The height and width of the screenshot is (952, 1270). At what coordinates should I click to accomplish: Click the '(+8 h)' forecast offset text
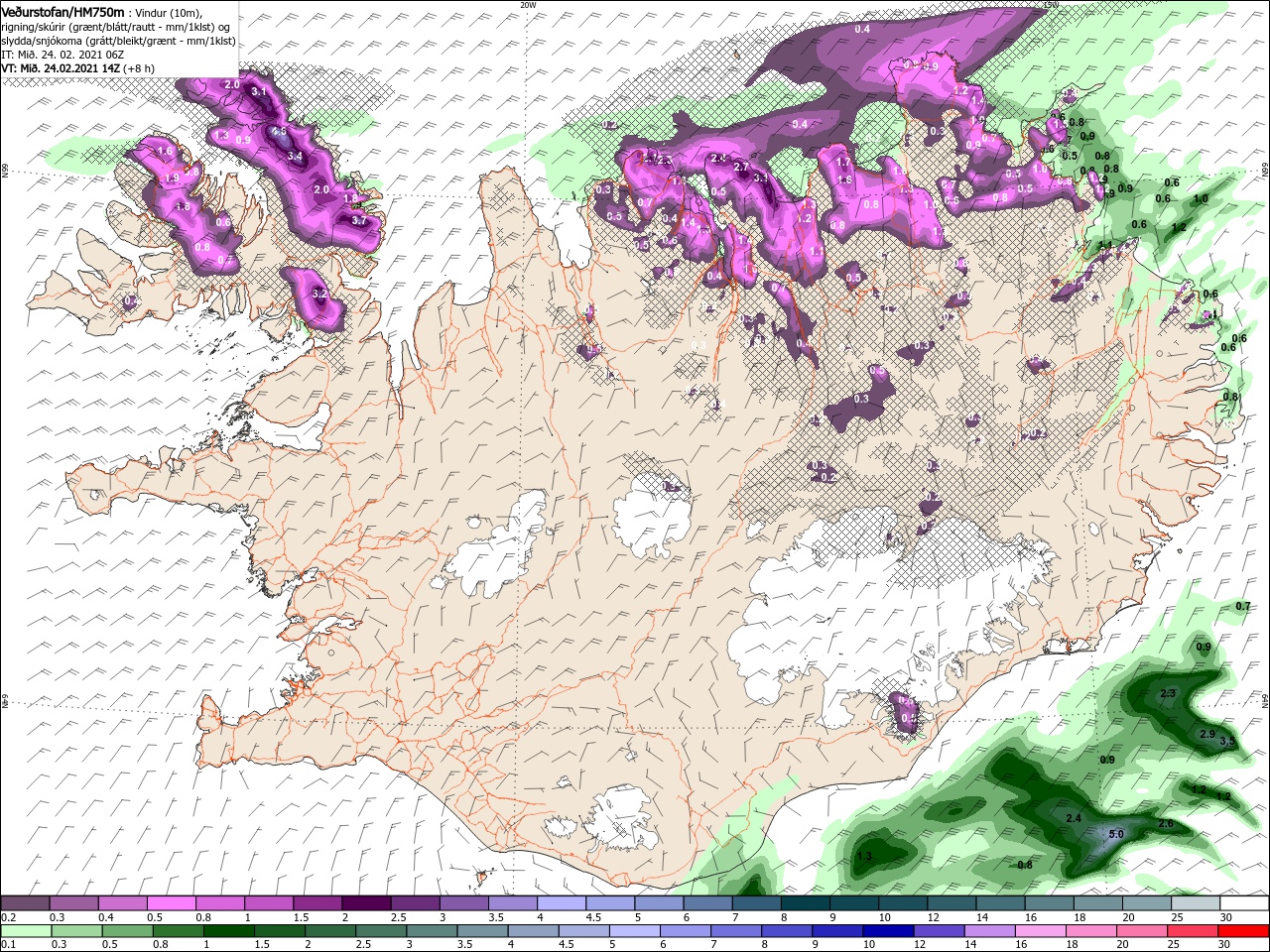[140, 68]
